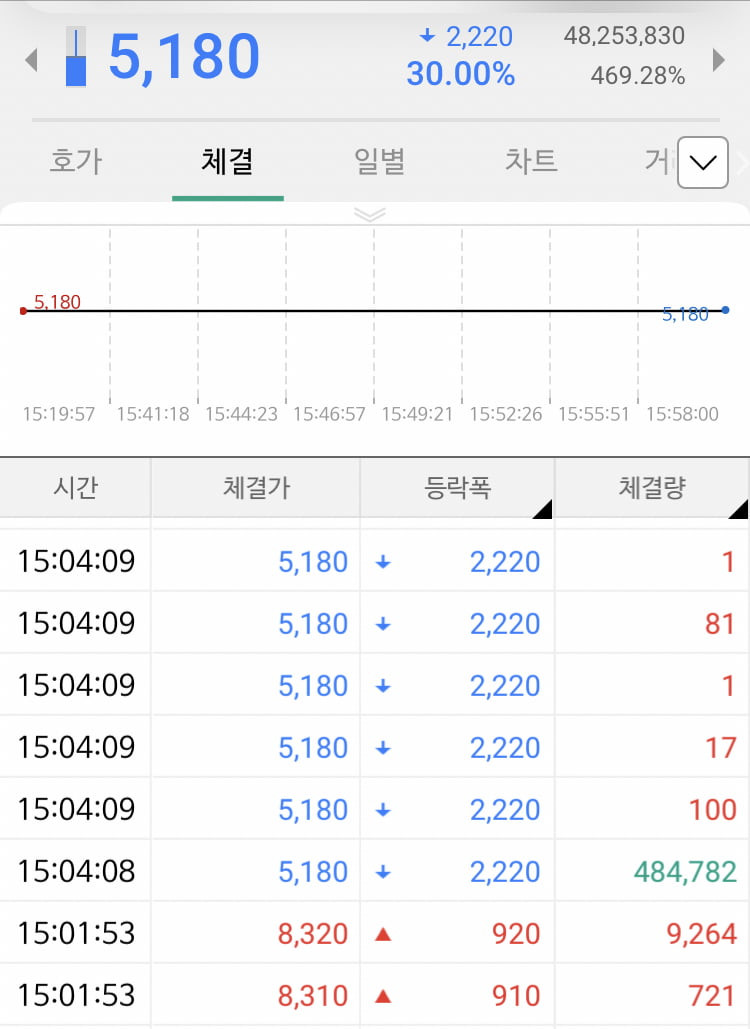Click the blue end point on chart
The image size is (750, 1029).
[x=725, y=310]
